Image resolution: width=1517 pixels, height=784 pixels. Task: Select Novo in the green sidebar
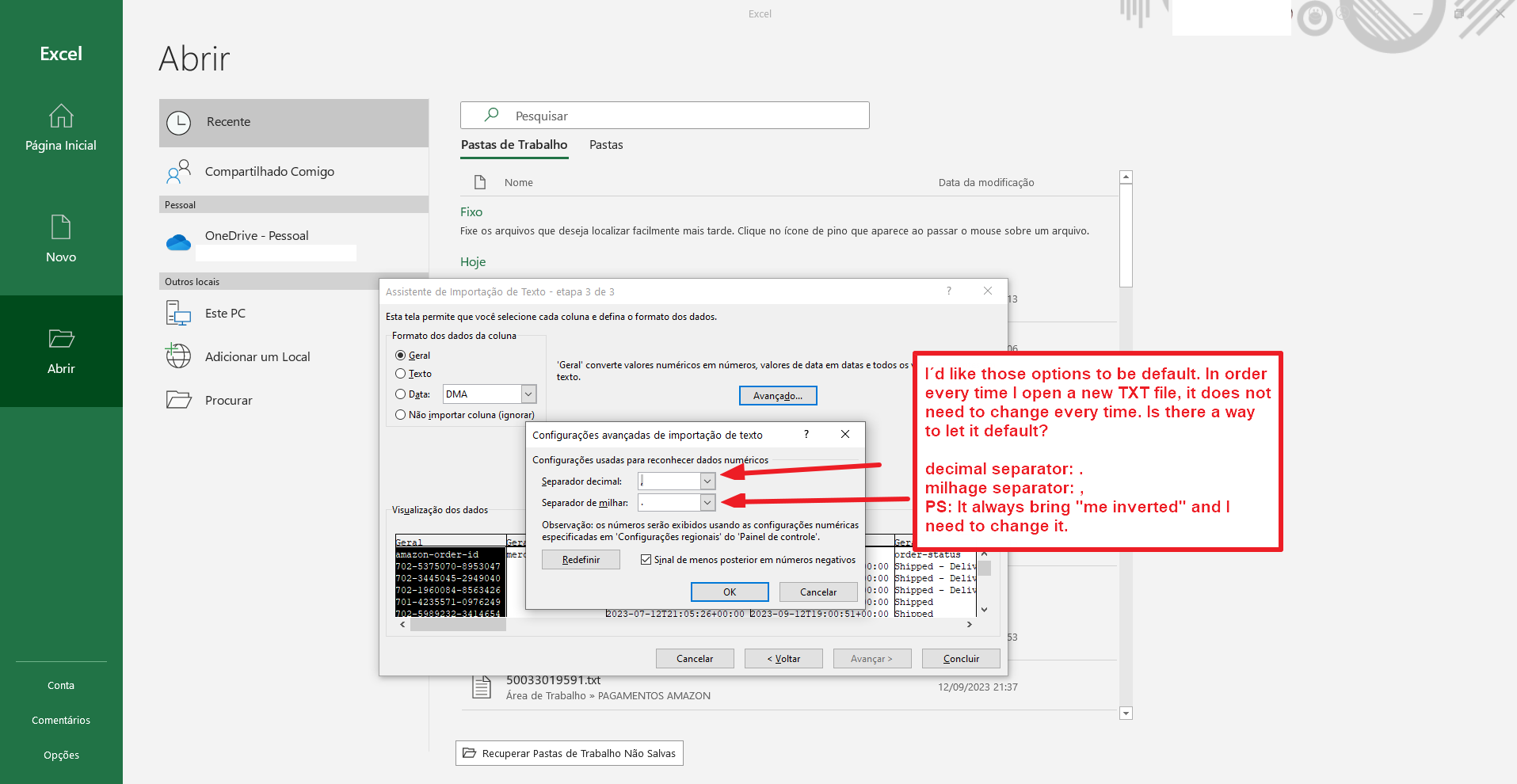pos(61,238)
